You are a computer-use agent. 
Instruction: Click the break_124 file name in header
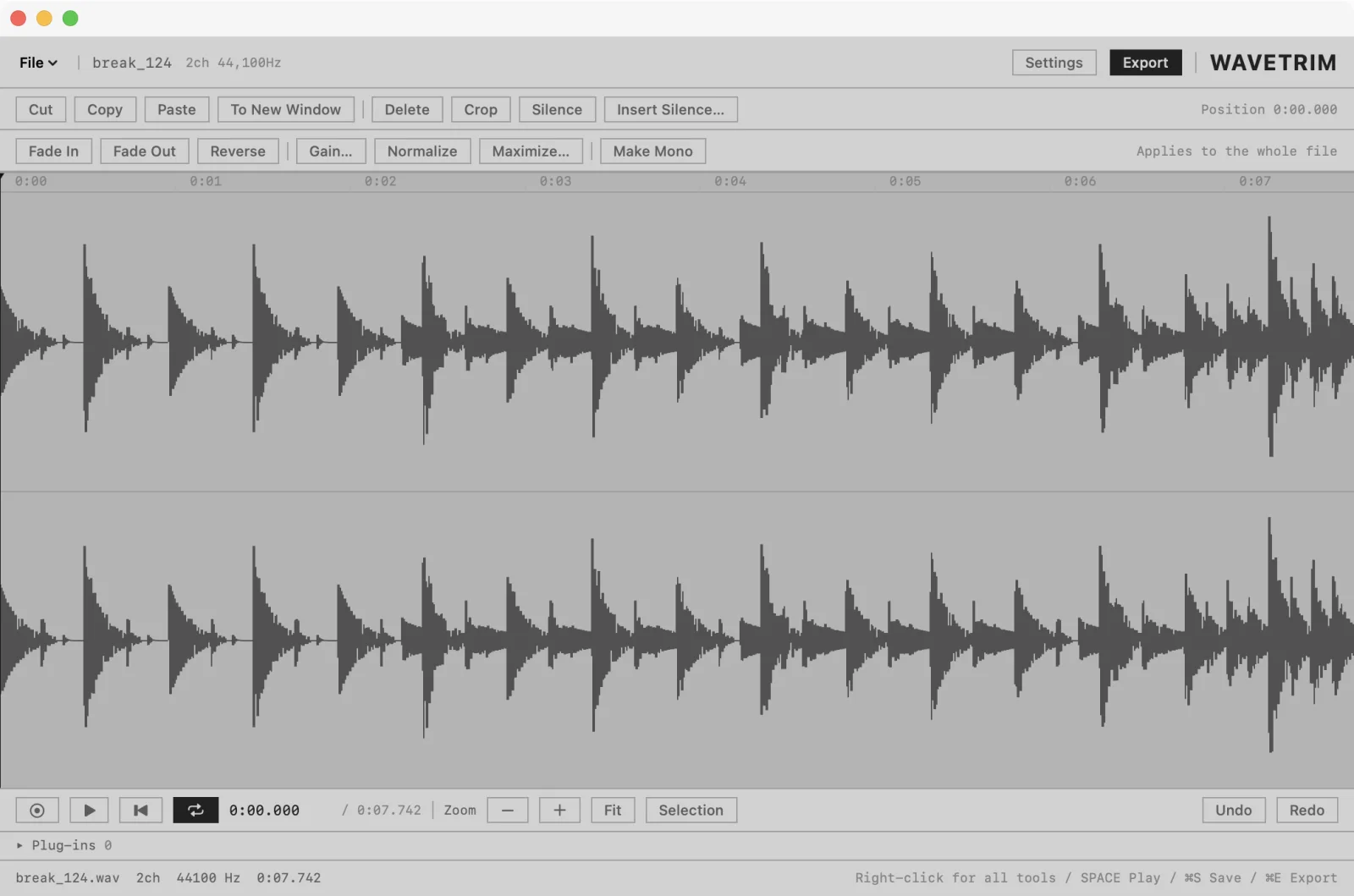click(132, 63)
